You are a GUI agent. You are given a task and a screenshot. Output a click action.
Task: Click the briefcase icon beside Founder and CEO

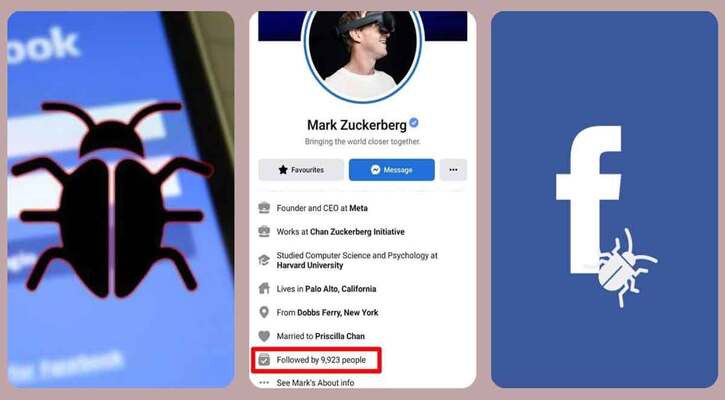(x=264, y=208)
